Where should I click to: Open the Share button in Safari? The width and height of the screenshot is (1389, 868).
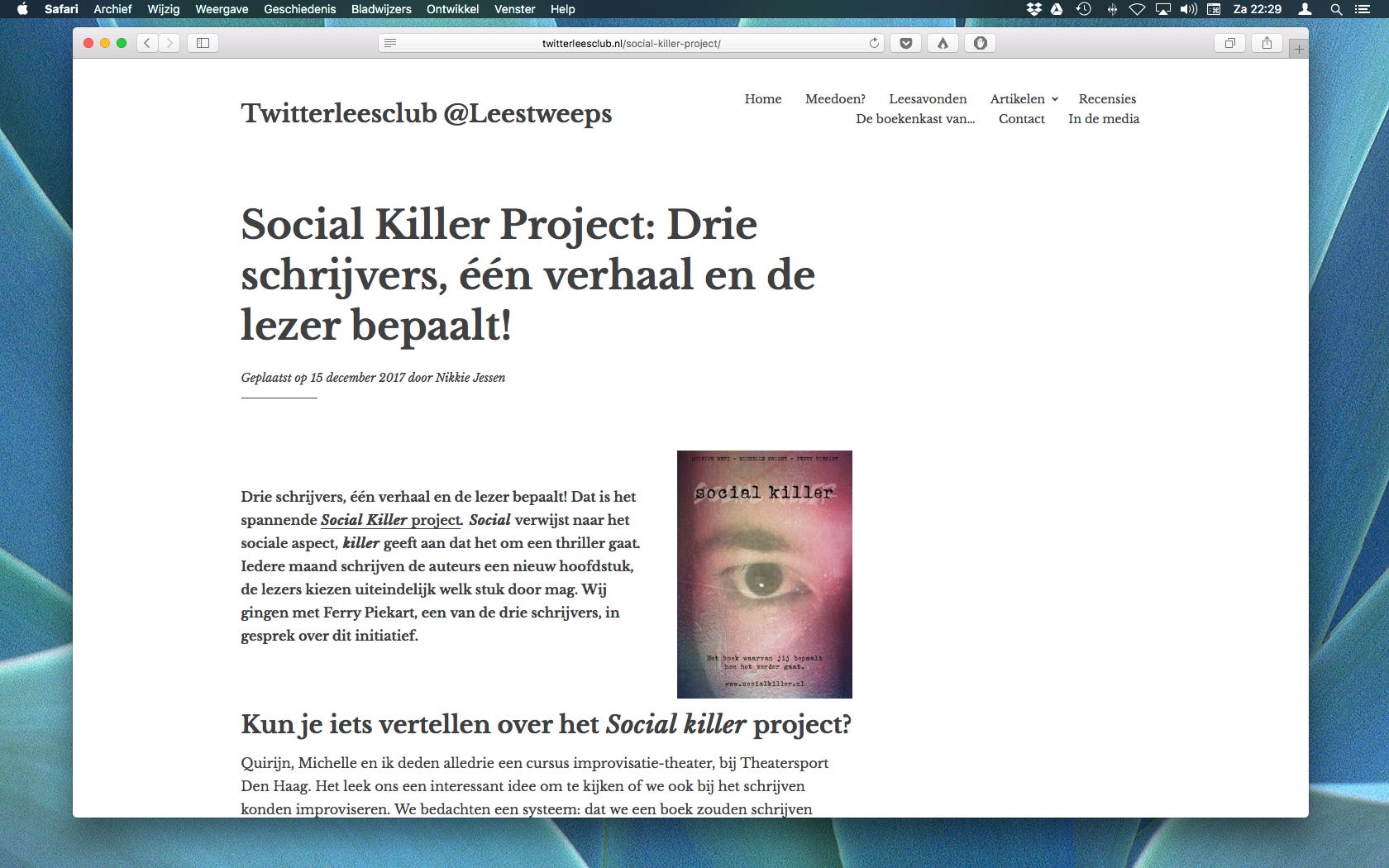coord(1267,43)
